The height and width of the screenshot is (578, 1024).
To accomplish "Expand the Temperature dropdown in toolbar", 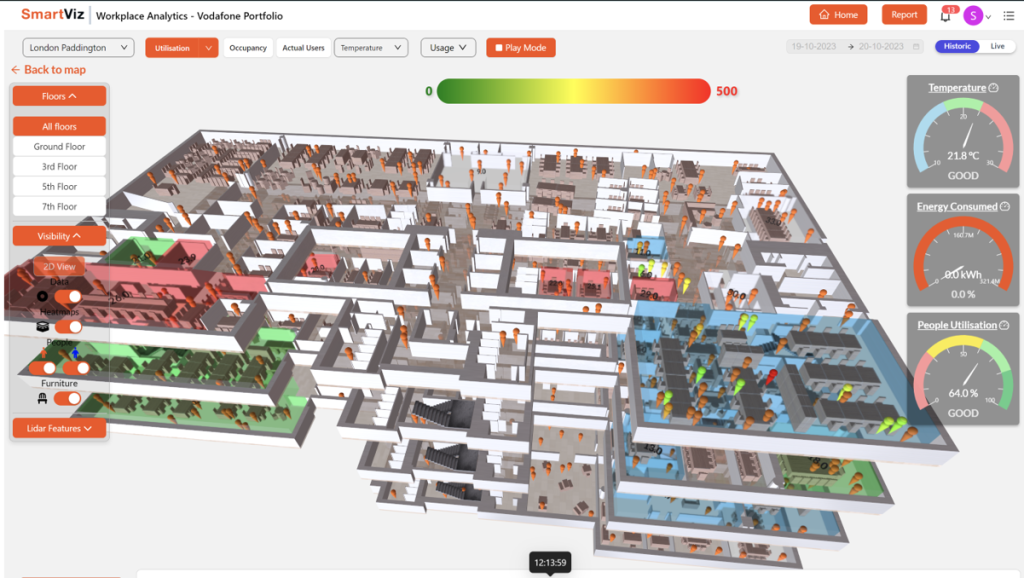I will pos(370,48).
